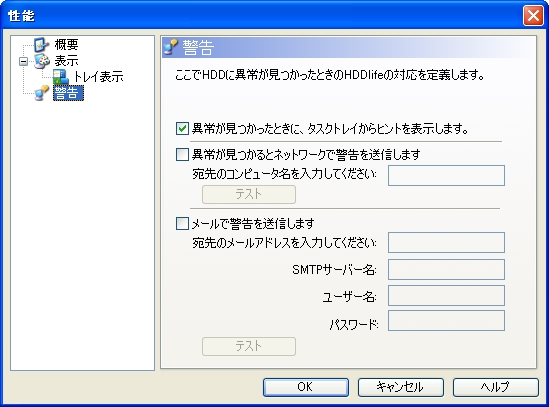Viewport: 549px width, 407px height.
Task: Select the 警告 tree item
Action: [x=68, y=93]
